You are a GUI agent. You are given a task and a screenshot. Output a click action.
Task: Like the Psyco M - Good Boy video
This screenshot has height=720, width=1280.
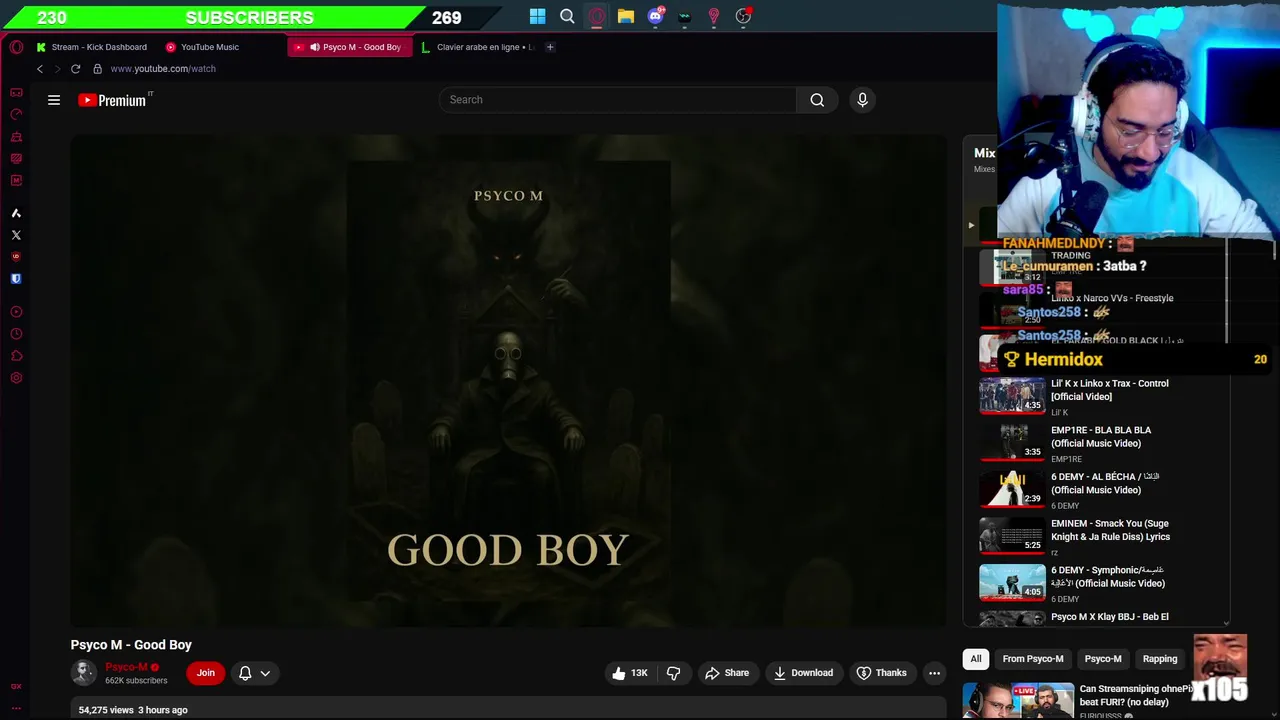click(x=629, y=673)
